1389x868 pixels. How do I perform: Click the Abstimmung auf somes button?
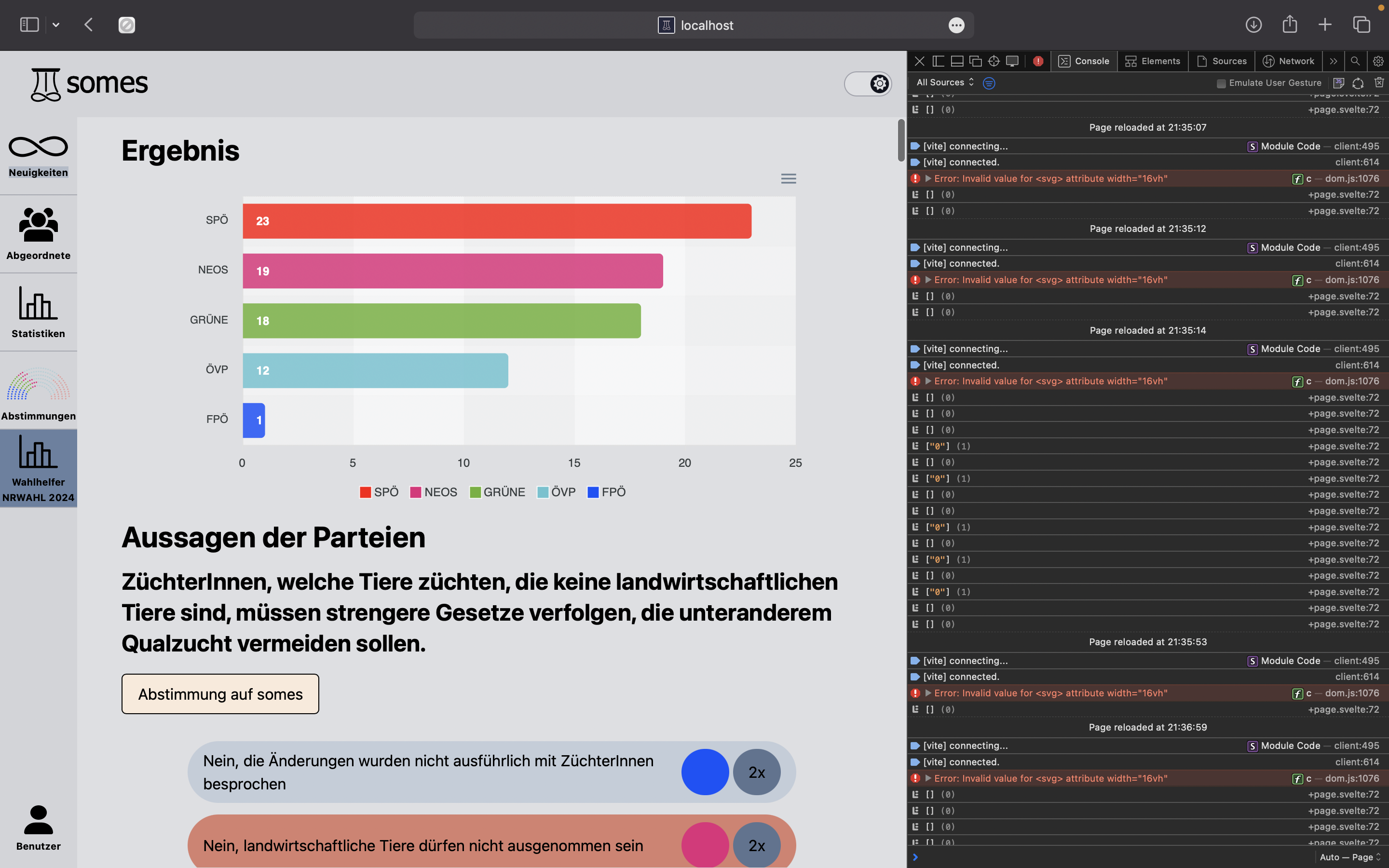point(220,693)
